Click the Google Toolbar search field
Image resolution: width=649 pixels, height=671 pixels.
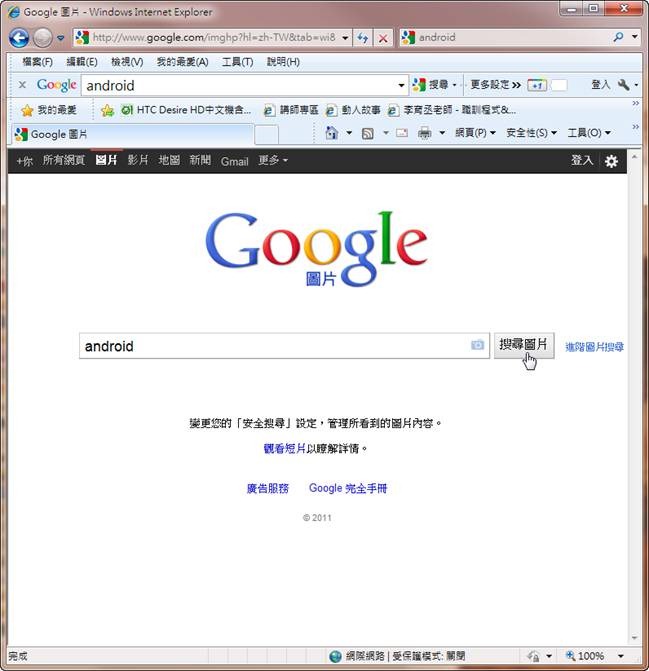tap(240, 86)
